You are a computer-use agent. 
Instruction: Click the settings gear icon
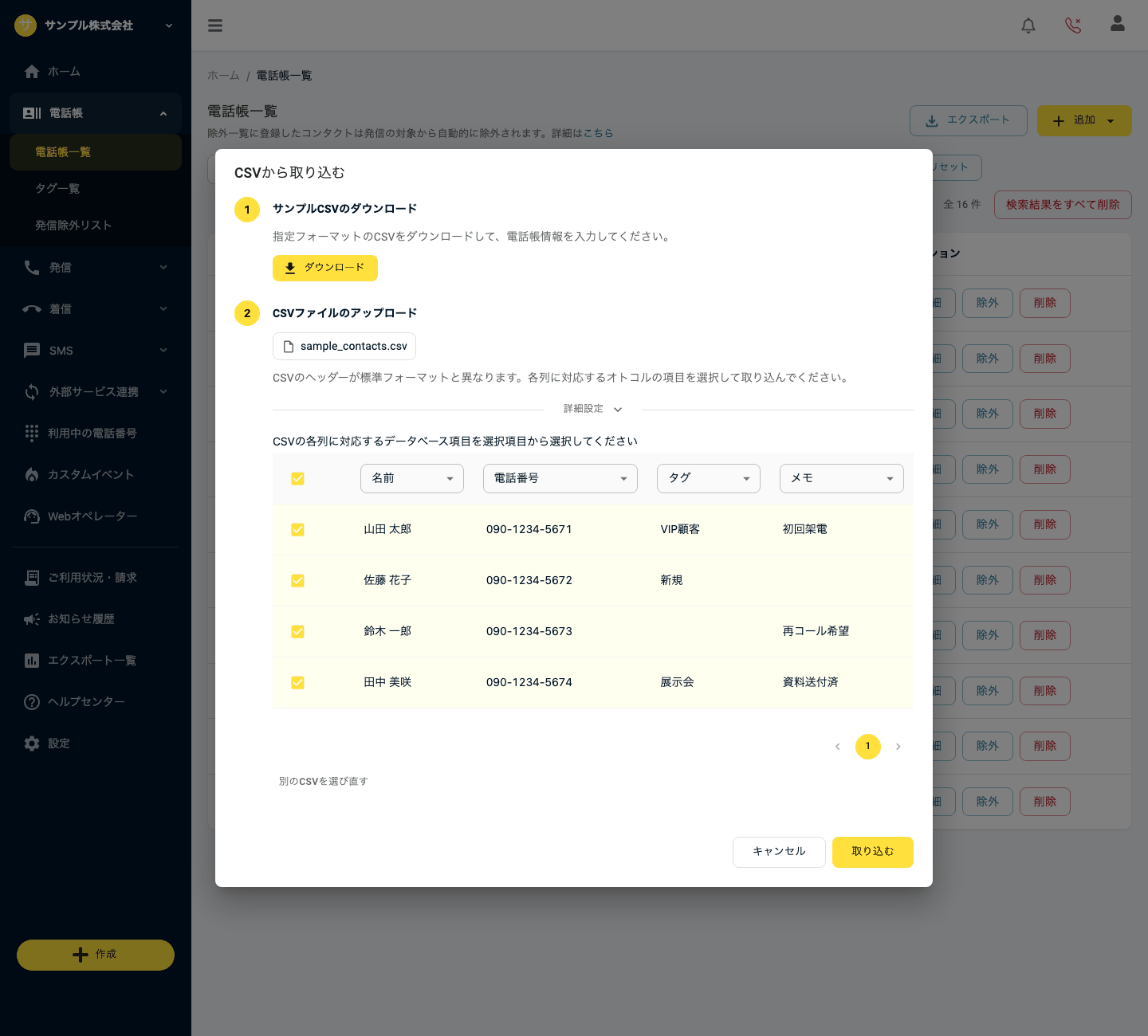coord(32,744)
